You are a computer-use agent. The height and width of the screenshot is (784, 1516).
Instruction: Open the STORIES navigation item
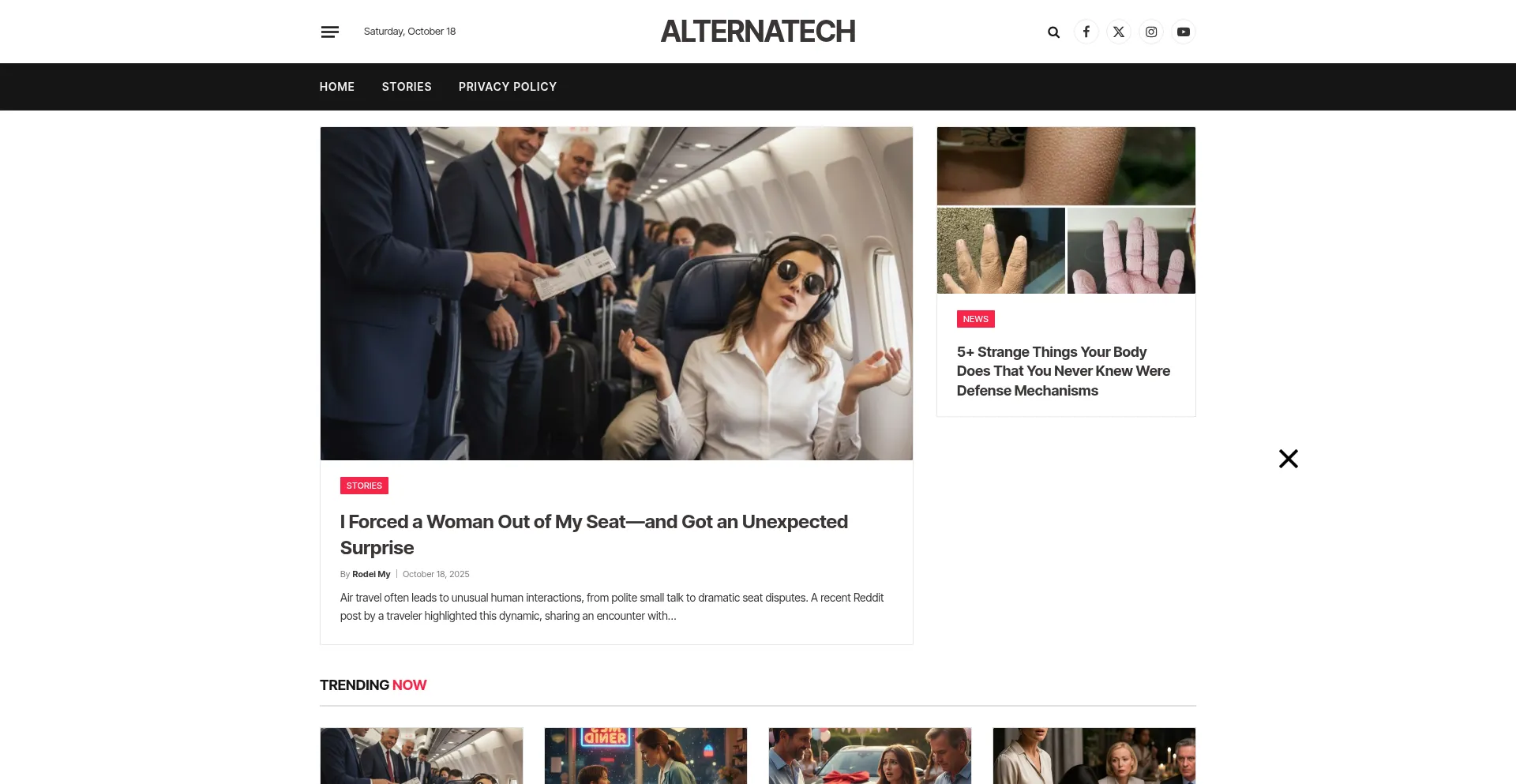(x=407, y=87)
